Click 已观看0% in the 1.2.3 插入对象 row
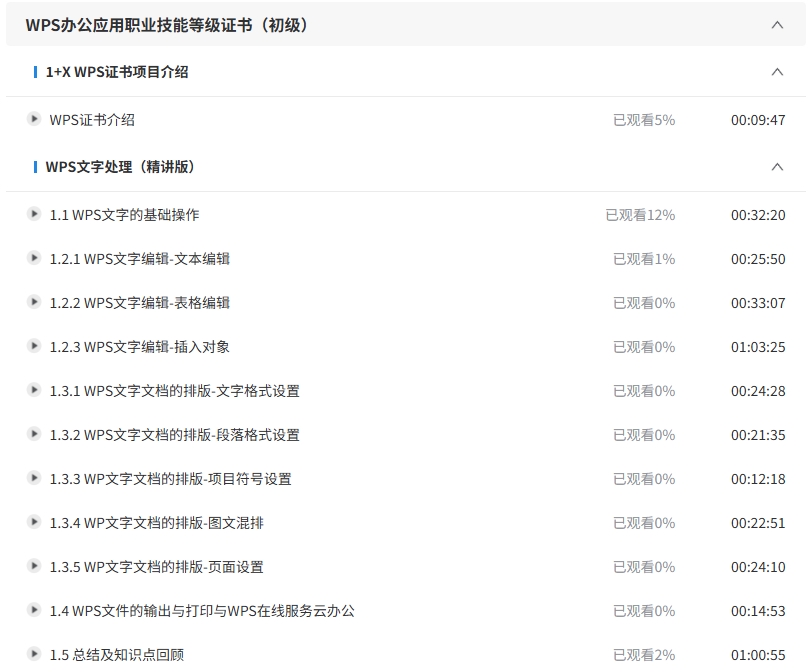This screenshot has width=810, height=672. pyautogui.click(x=644, y=347)
